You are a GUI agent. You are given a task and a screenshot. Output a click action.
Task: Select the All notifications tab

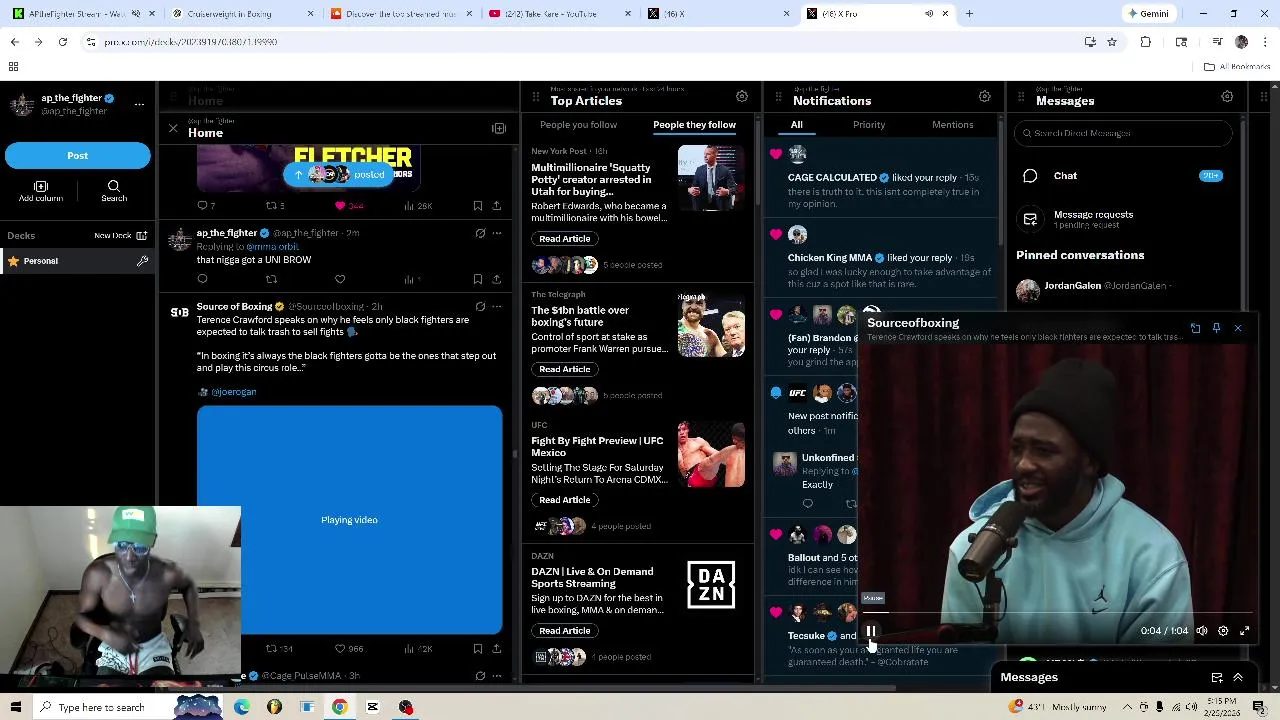797,125
